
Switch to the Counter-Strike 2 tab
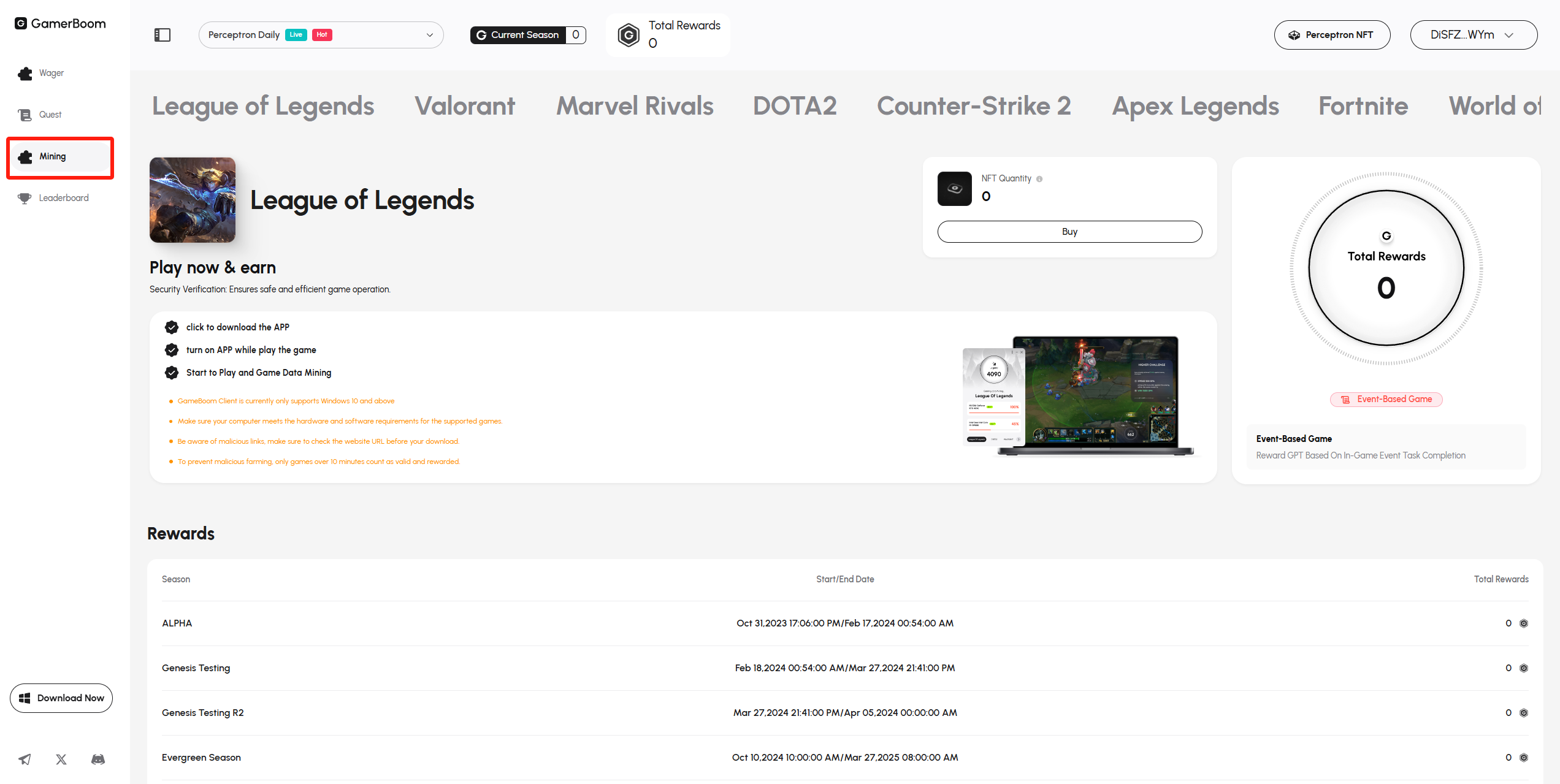click(974, 106)
